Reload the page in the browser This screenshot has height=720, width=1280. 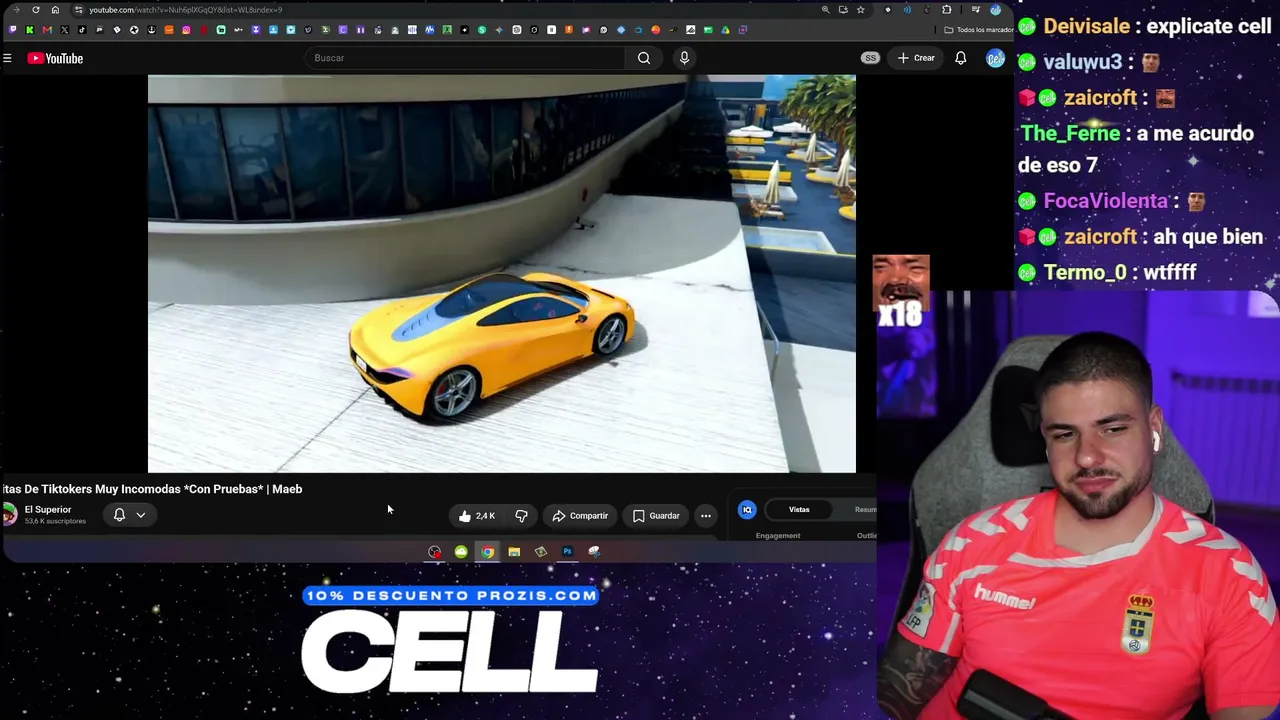click(x=36, y=10)
